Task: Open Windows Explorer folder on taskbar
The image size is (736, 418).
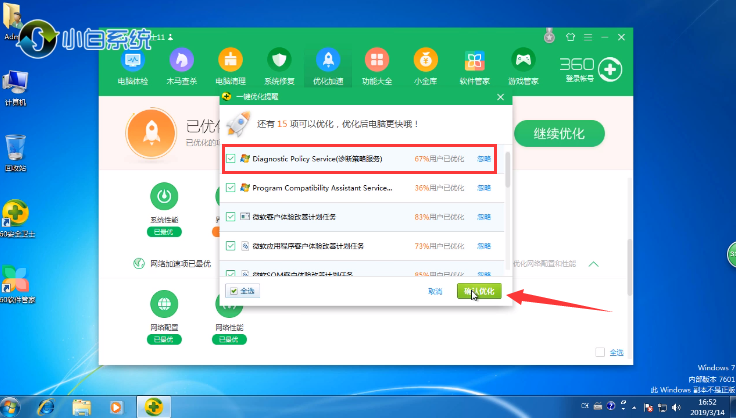Action: [x=82, y=407]
